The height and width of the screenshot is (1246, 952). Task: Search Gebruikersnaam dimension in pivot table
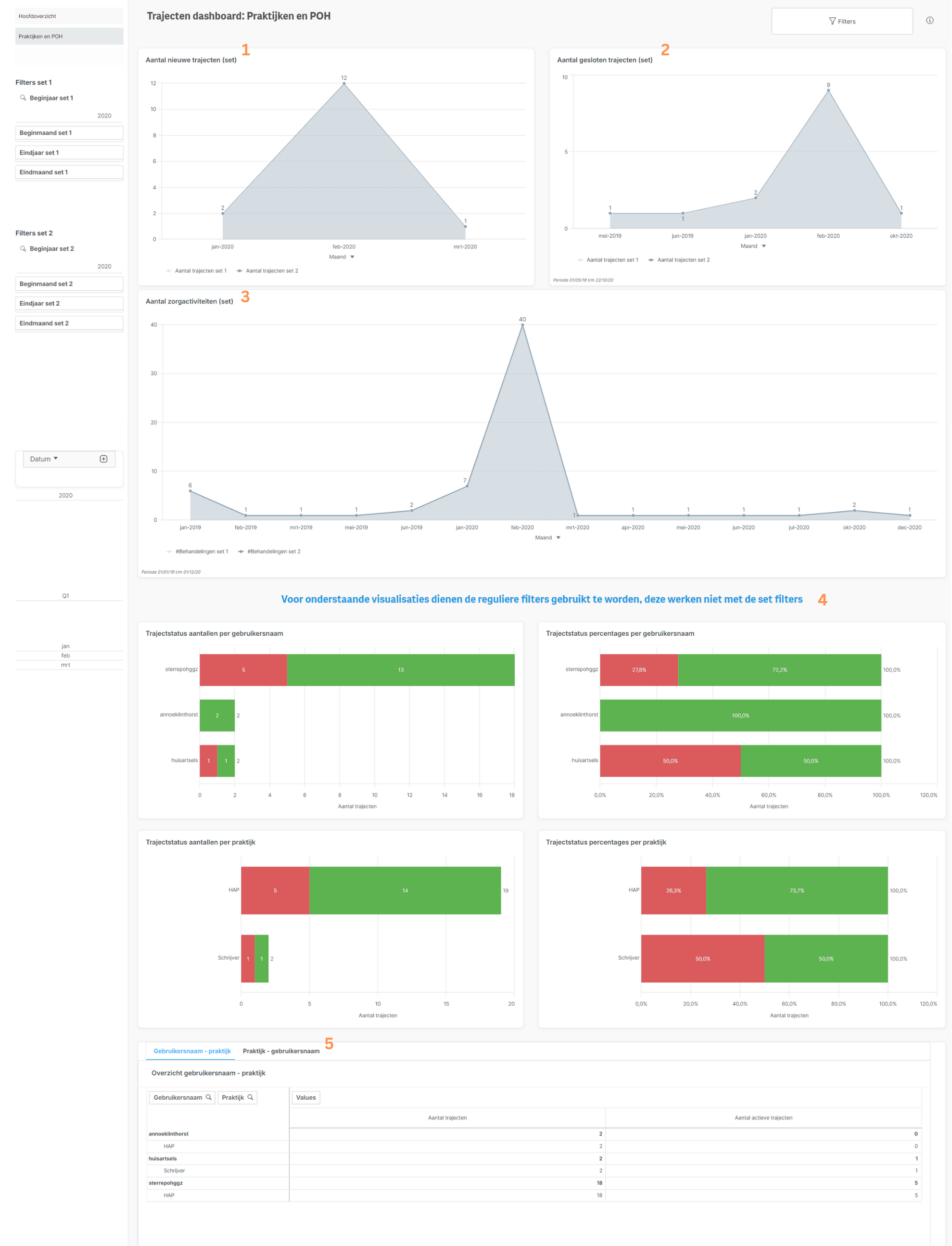pyautogui.click(x=208, y=1097)
